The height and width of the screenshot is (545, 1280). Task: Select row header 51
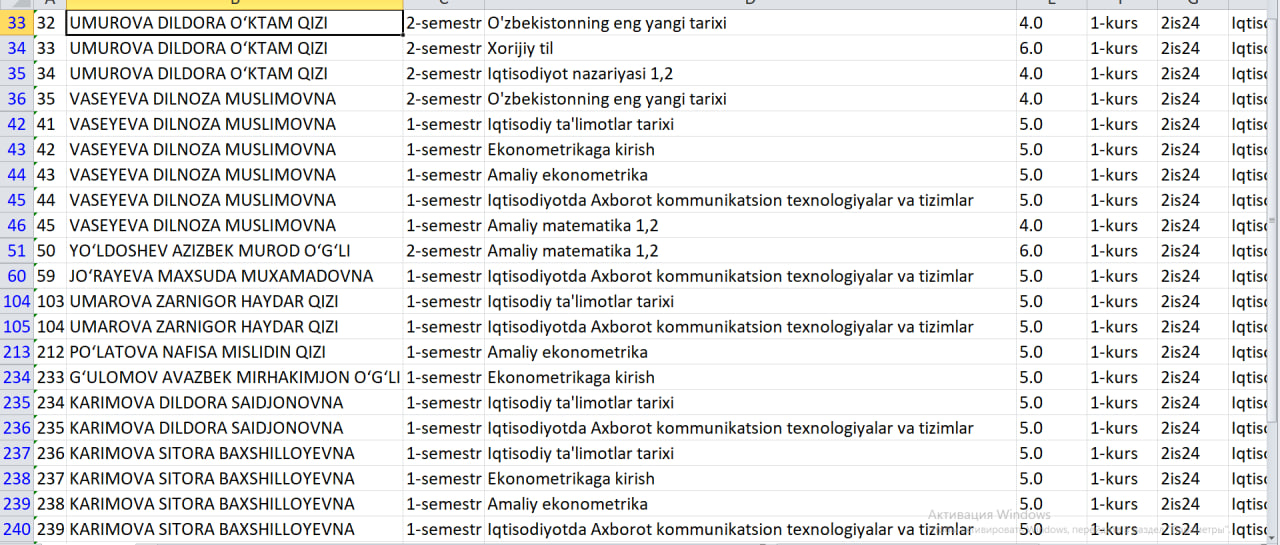point(16,251)
